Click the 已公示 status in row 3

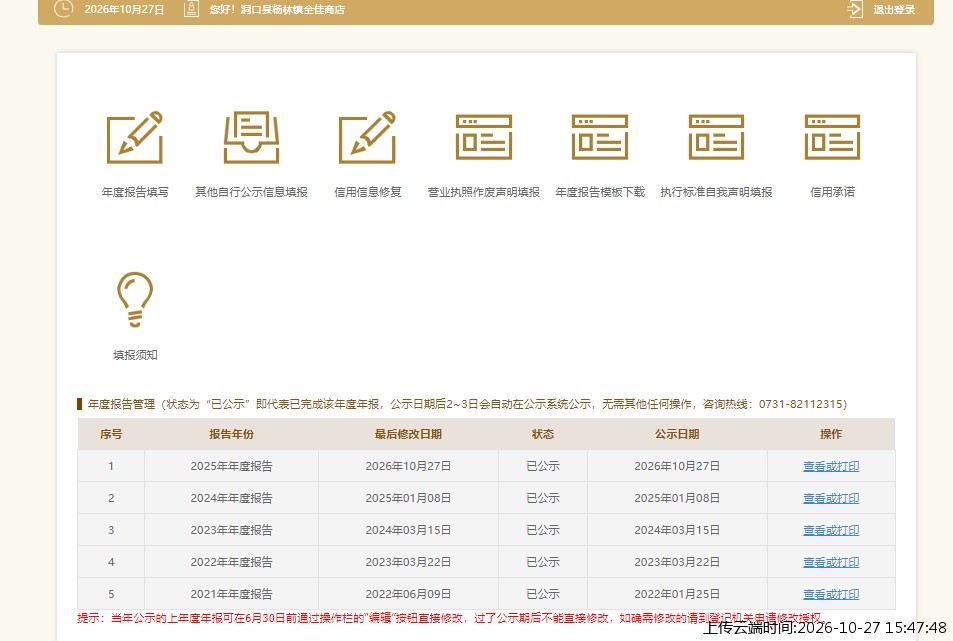click(x=543, y=530)
